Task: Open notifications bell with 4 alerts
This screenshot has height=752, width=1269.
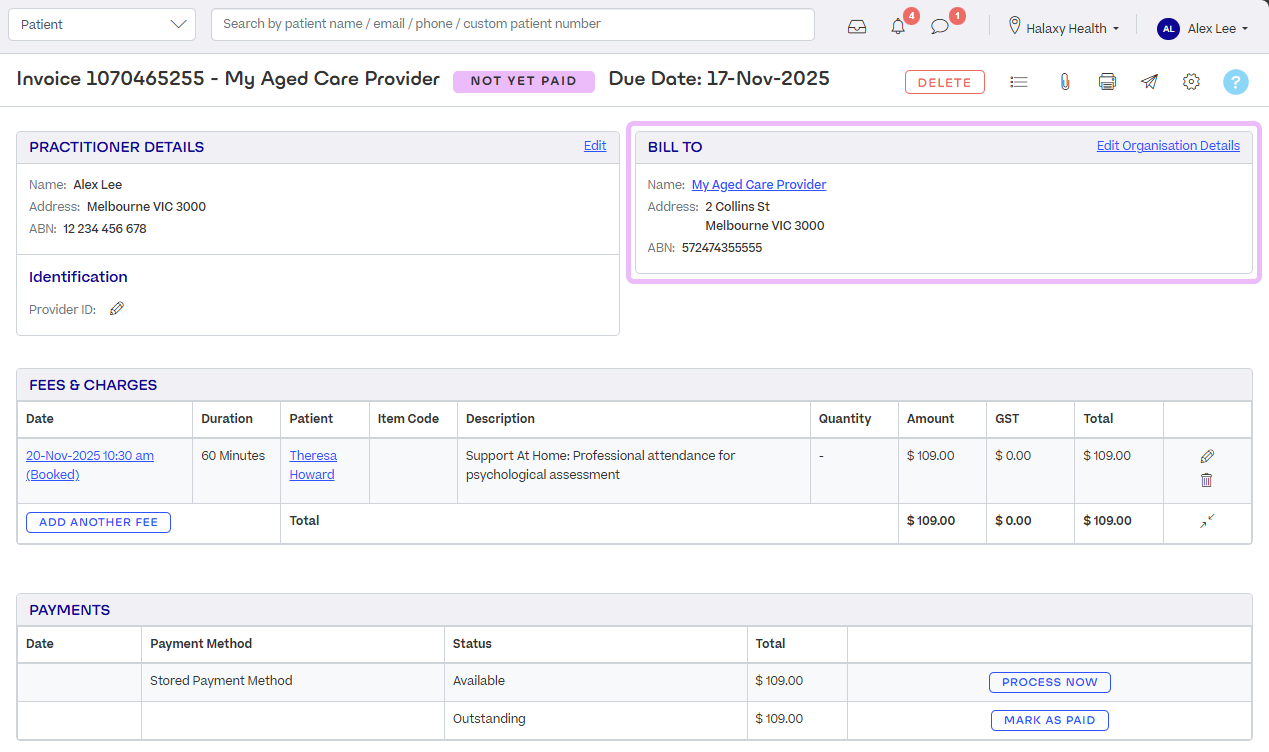Action: pos(898,27)
